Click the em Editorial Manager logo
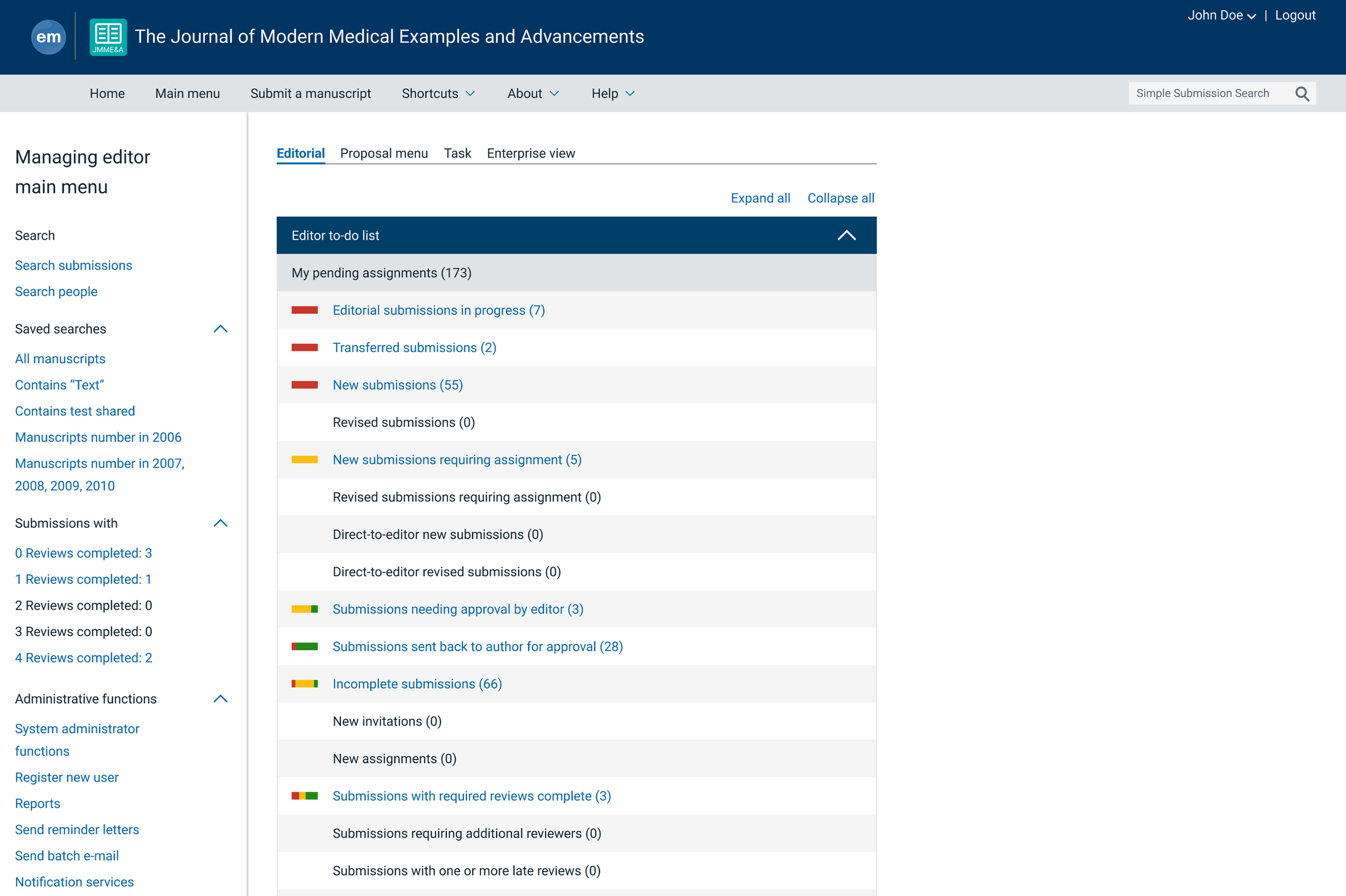 tap(48, 37)
